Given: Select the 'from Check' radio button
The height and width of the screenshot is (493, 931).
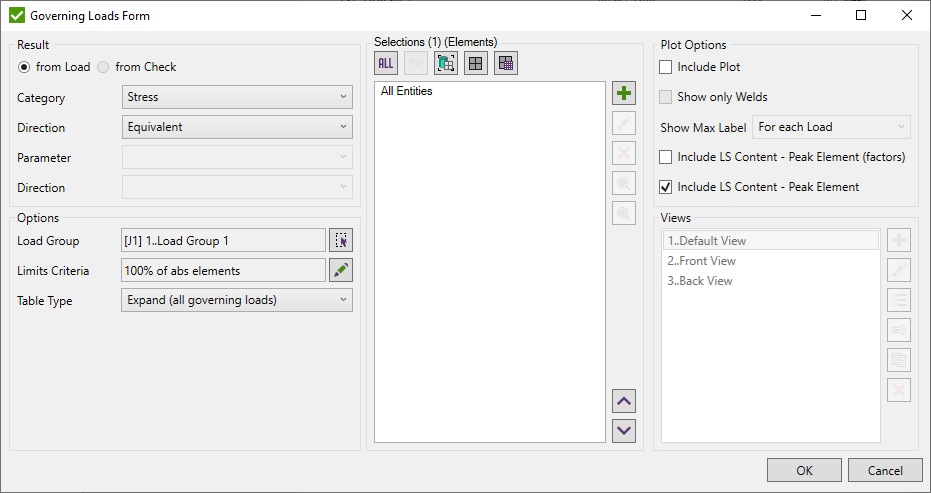Looking at the screenshot, I should click(103, 67).
